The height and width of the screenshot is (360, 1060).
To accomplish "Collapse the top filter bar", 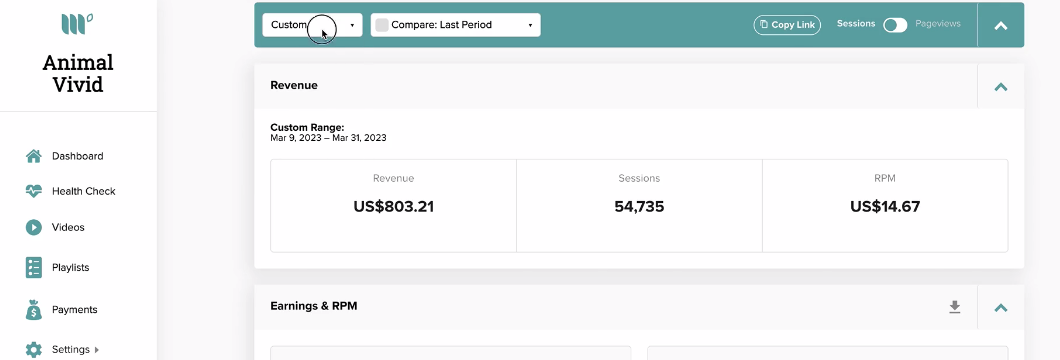I will pos(1001,26).
